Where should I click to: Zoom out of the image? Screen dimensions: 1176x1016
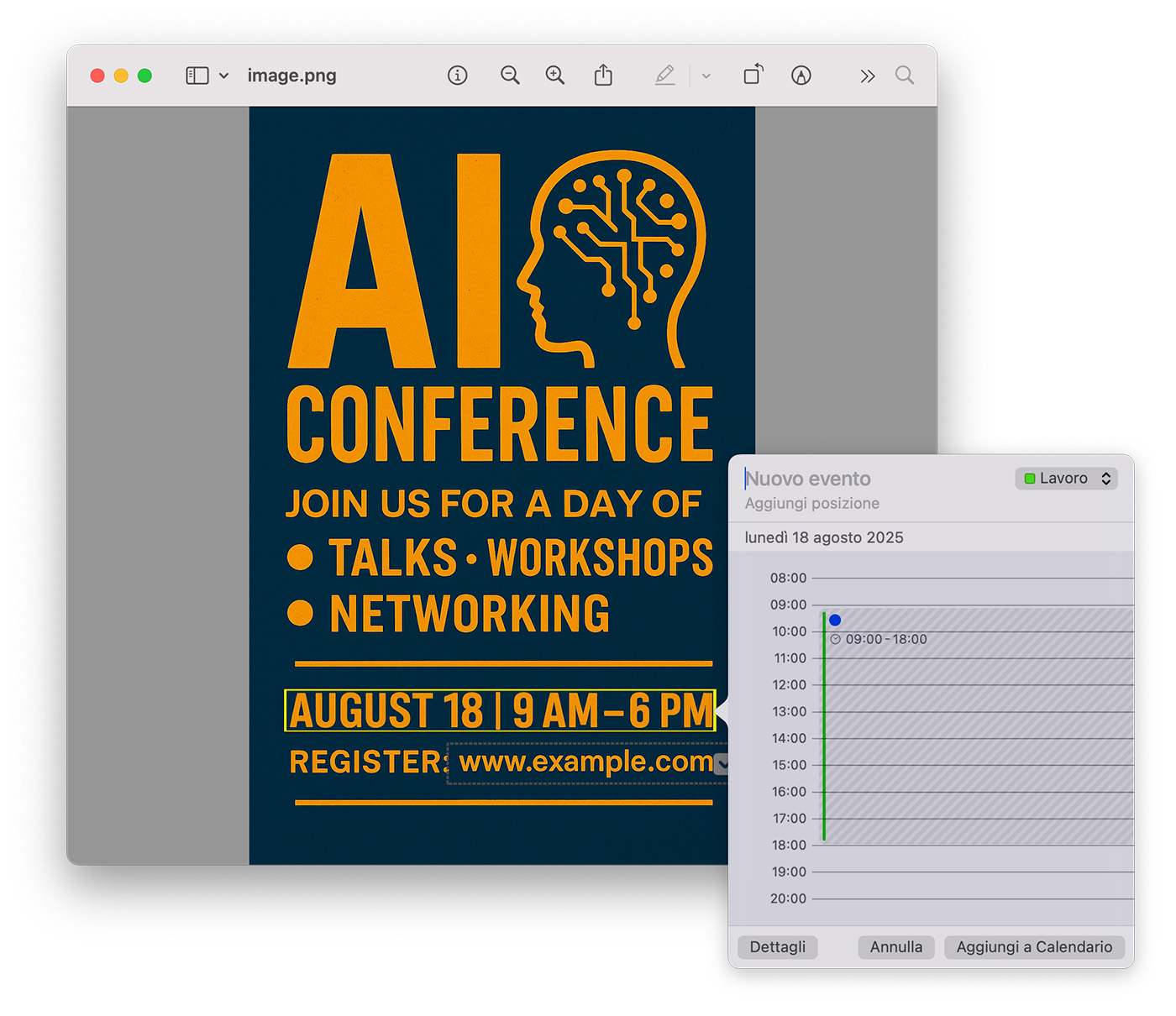pyautogui.click(x=510, y=76)
